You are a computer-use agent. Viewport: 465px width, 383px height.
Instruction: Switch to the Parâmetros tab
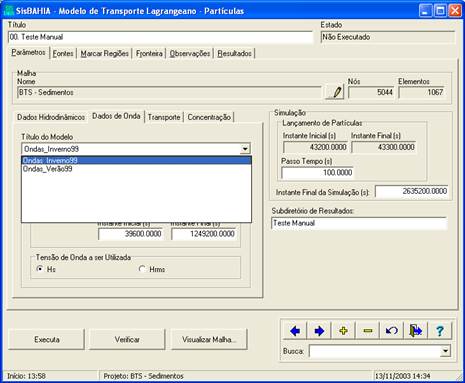(28, 53)
